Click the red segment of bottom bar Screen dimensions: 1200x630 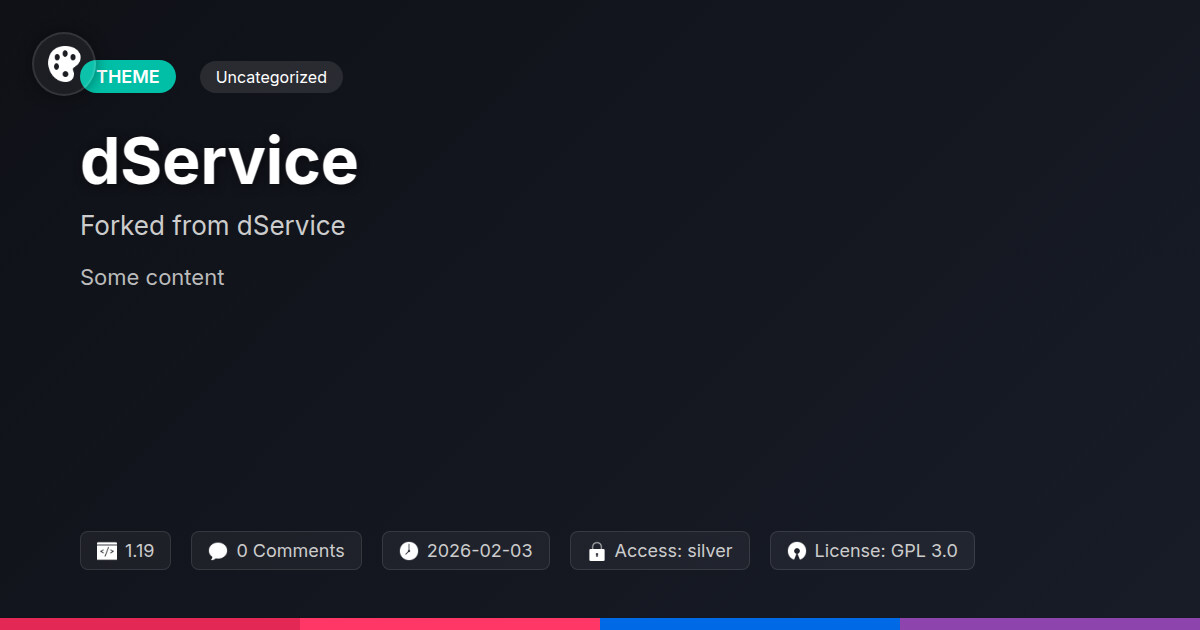(150, 624)
